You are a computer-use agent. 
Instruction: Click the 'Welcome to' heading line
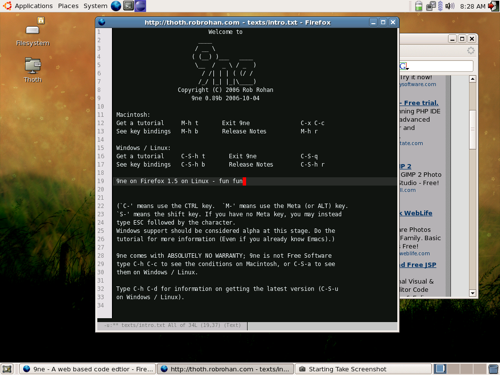coord(225,32)
